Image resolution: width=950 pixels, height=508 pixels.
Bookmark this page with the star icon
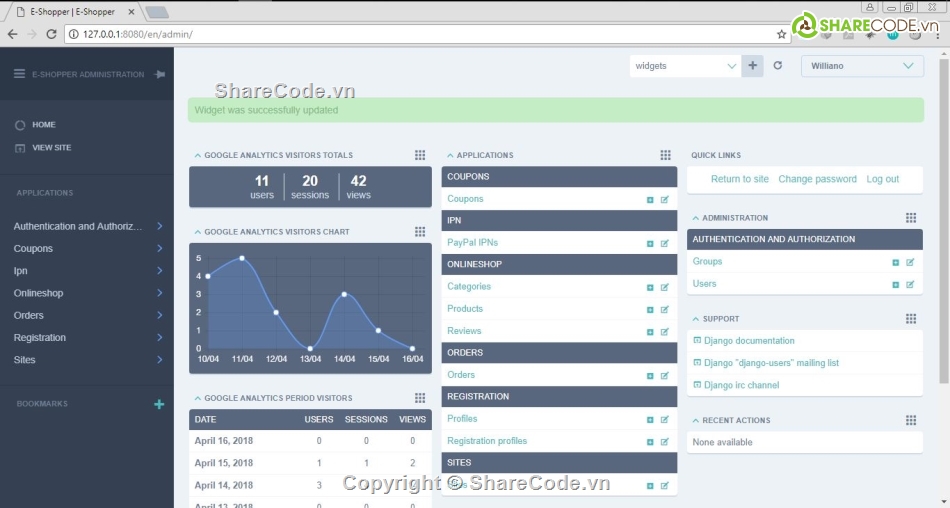(x=782, y=35)
